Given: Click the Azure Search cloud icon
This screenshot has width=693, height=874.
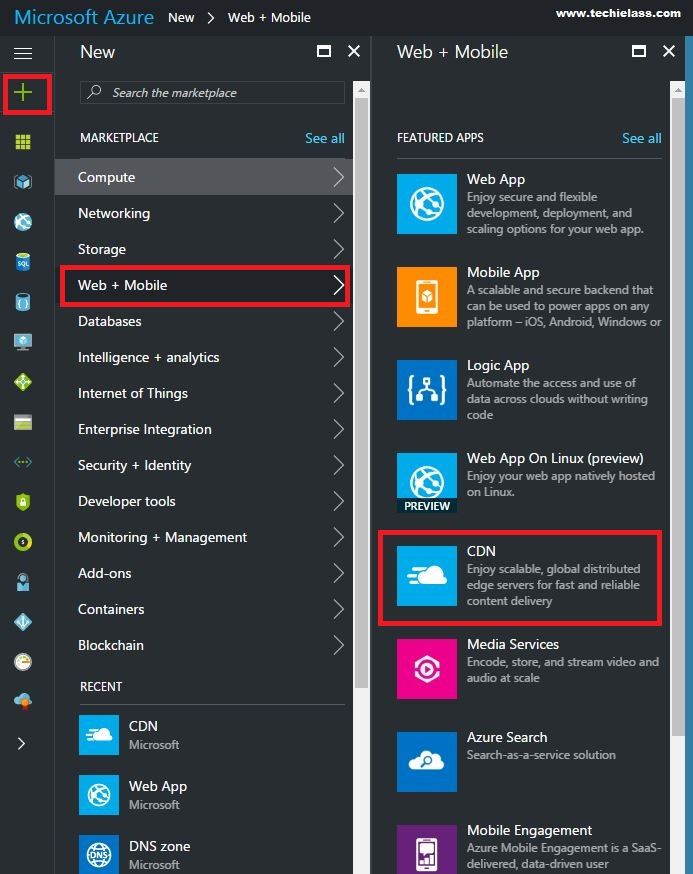Looking at the screenshot, I should pyautogui.click(x=427, y=762).
